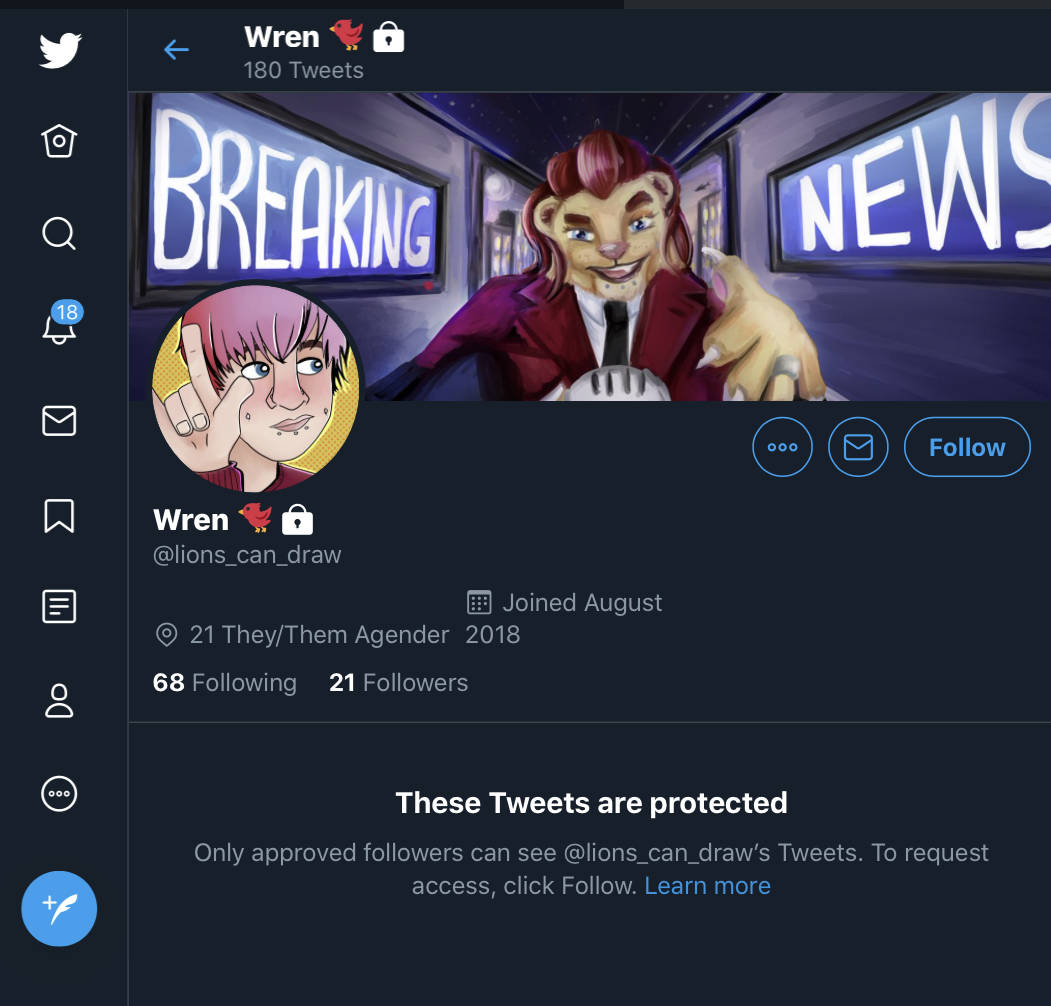The image size is (1051, 1006).
Task: View Wren's circular profile picture
Action: point(255,388)
